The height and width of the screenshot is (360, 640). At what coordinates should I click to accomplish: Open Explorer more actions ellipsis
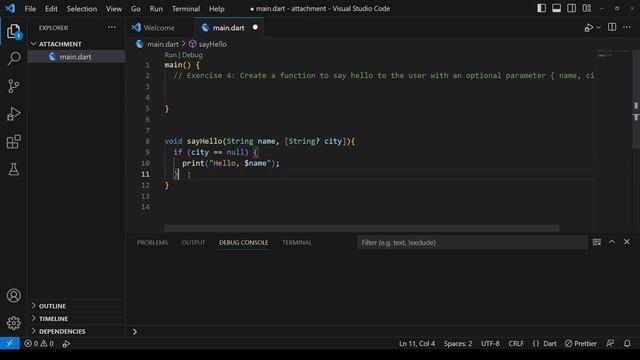click(x=112, y=27)
